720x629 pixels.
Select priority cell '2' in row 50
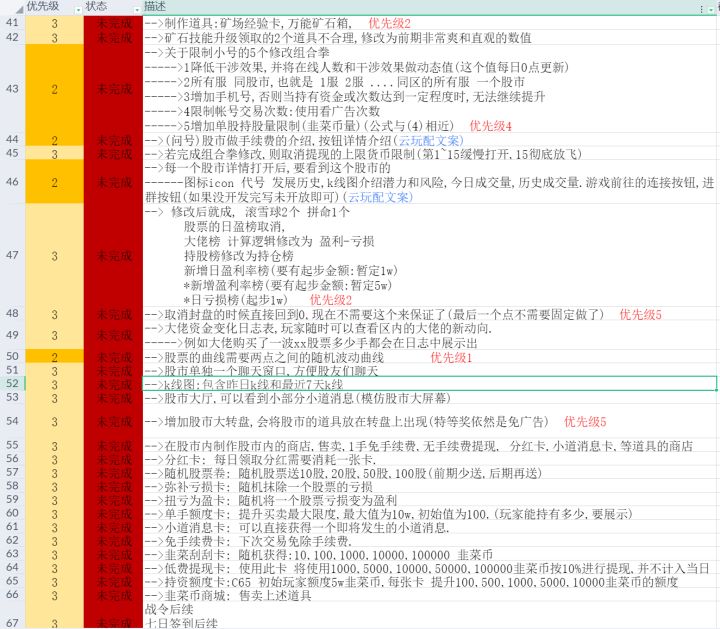(x=54, y=357)
